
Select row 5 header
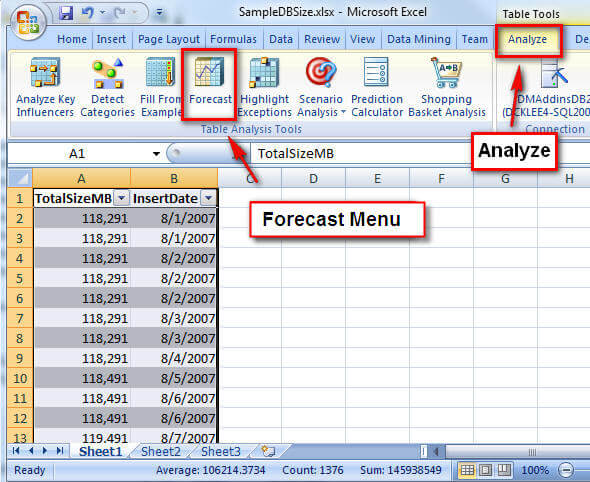pyautogui.click(x=20, y=278)
